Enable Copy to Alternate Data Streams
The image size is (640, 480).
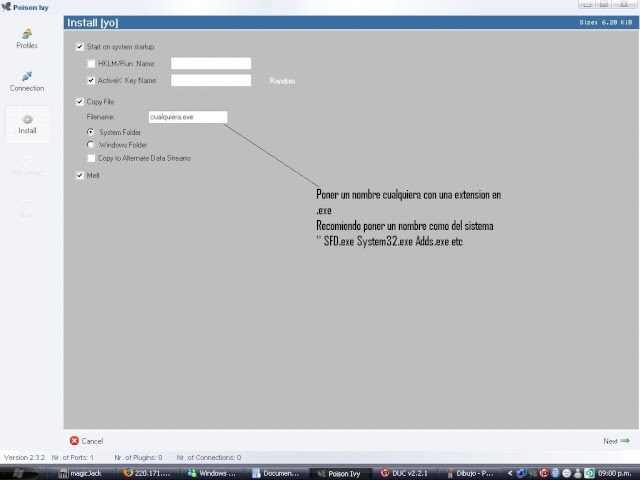point(91,158)
